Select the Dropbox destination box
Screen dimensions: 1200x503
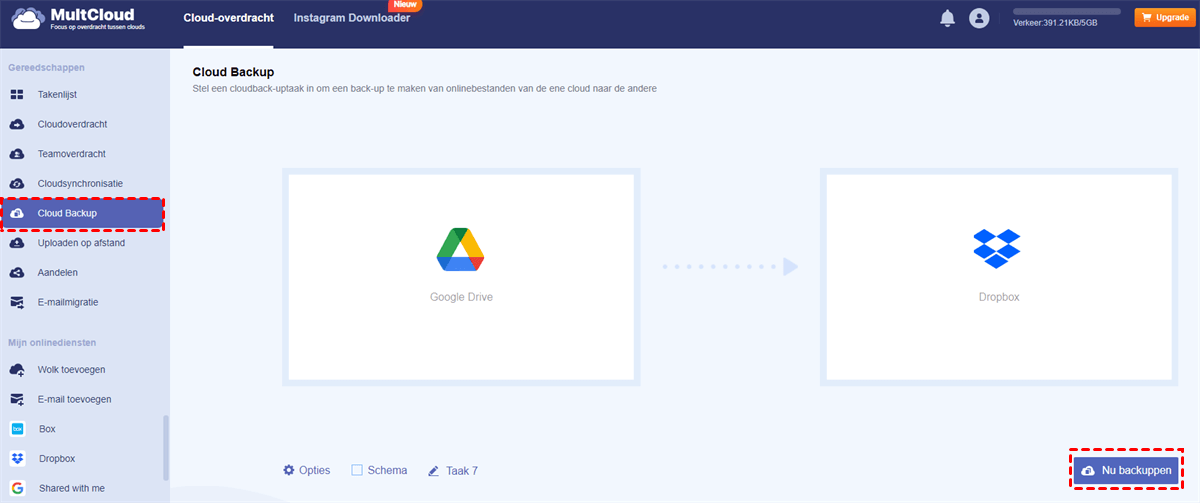coord(997,278)
